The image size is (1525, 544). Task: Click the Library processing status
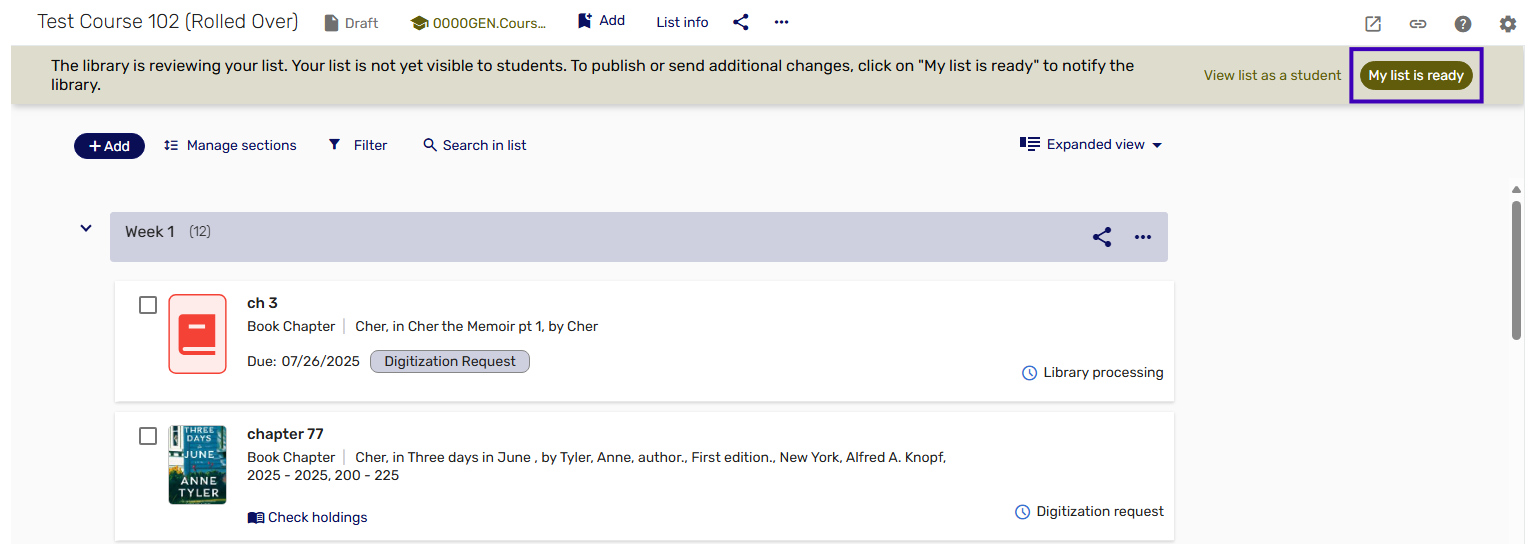(1092, 372)
